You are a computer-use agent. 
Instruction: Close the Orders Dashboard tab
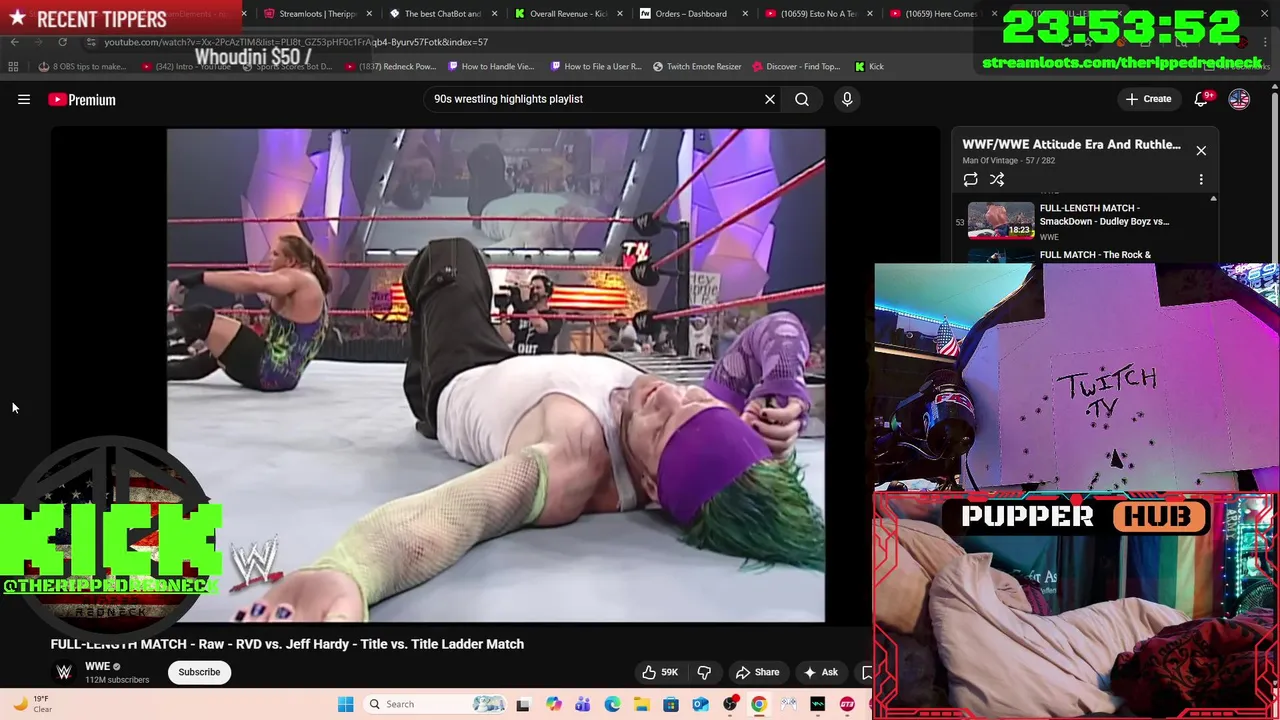click(x=745, y=14)
